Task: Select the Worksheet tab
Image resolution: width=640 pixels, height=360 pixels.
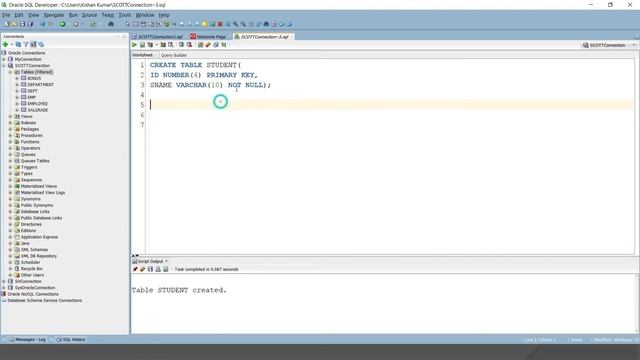Action: click(142, 55)
